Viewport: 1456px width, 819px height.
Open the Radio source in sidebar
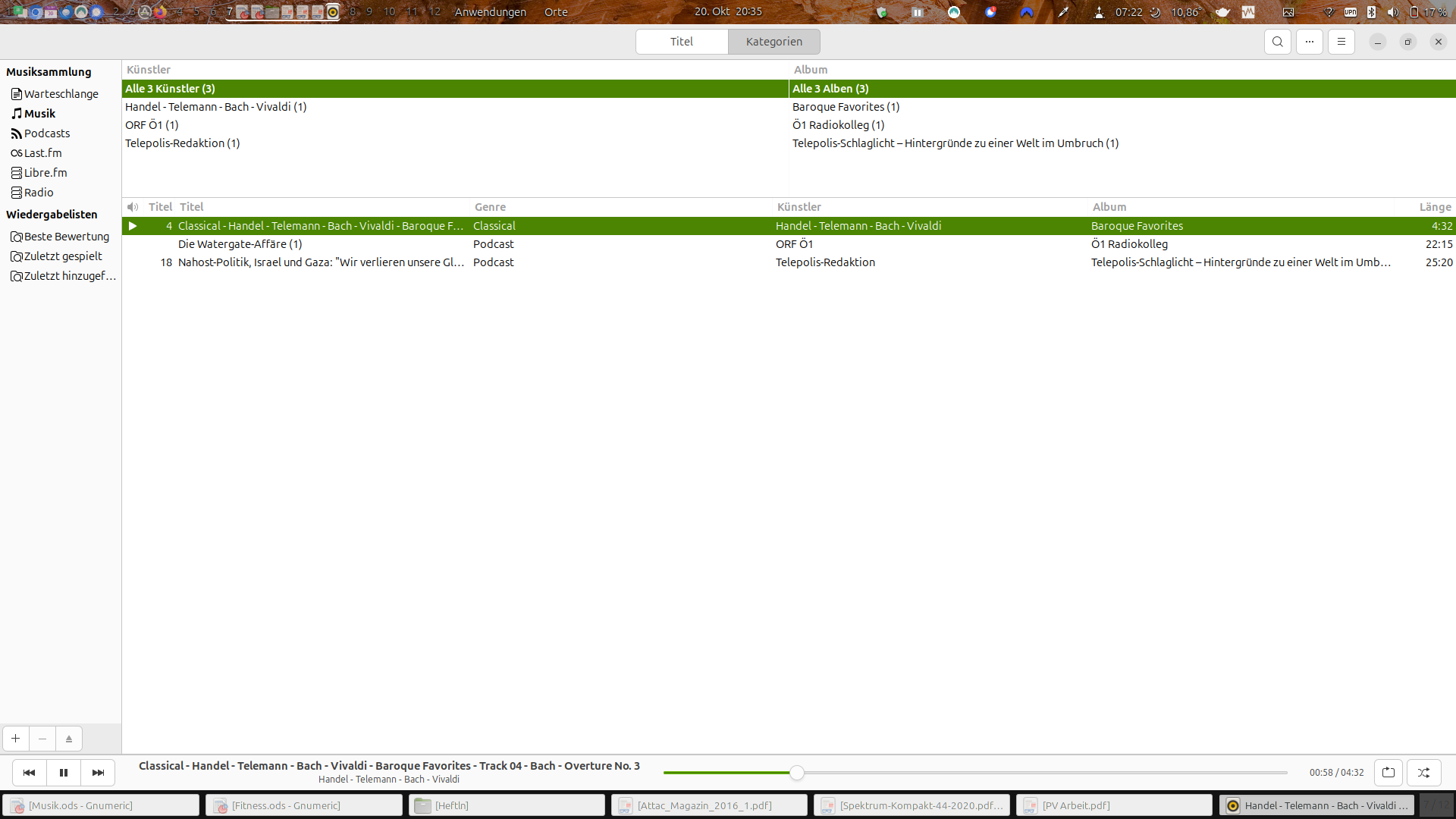point(38,193)
